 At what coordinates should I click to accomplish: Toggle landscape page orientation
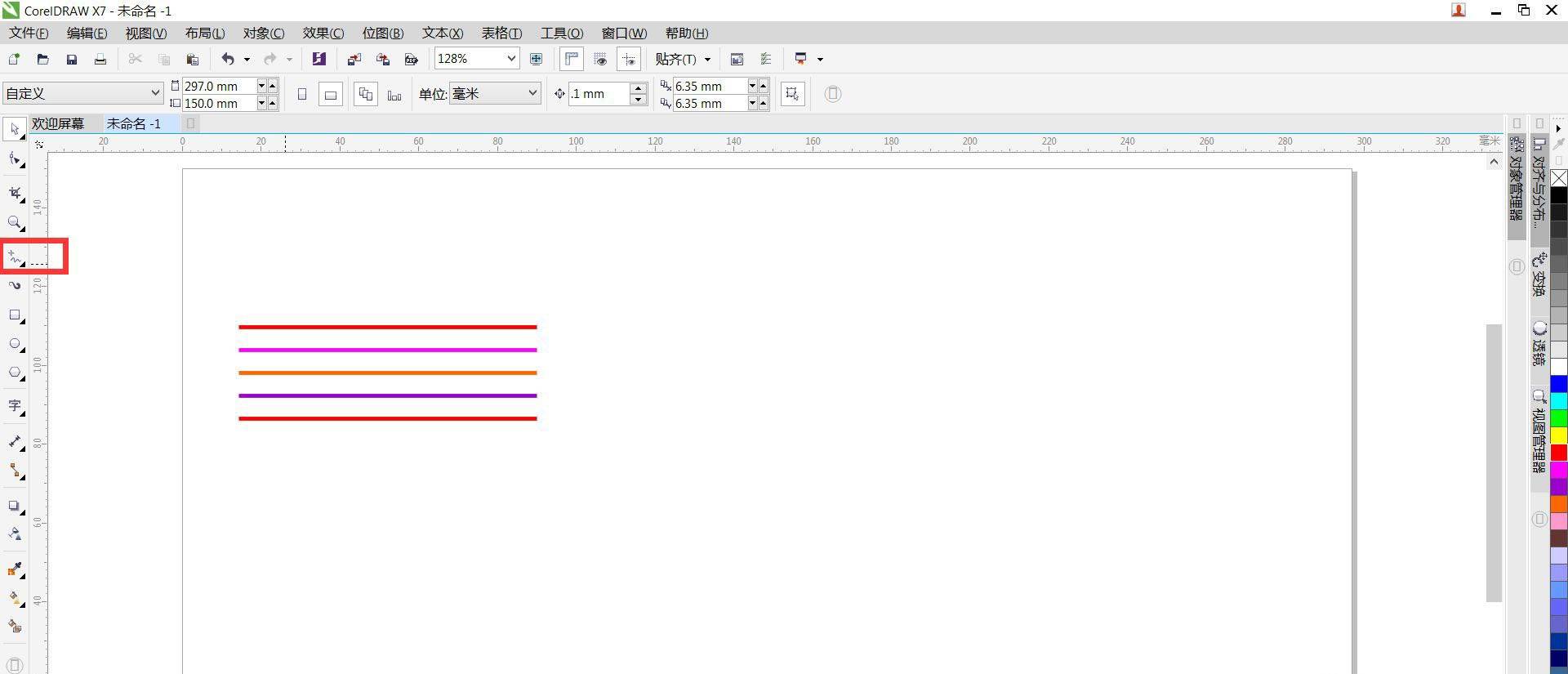pos(331,95)
